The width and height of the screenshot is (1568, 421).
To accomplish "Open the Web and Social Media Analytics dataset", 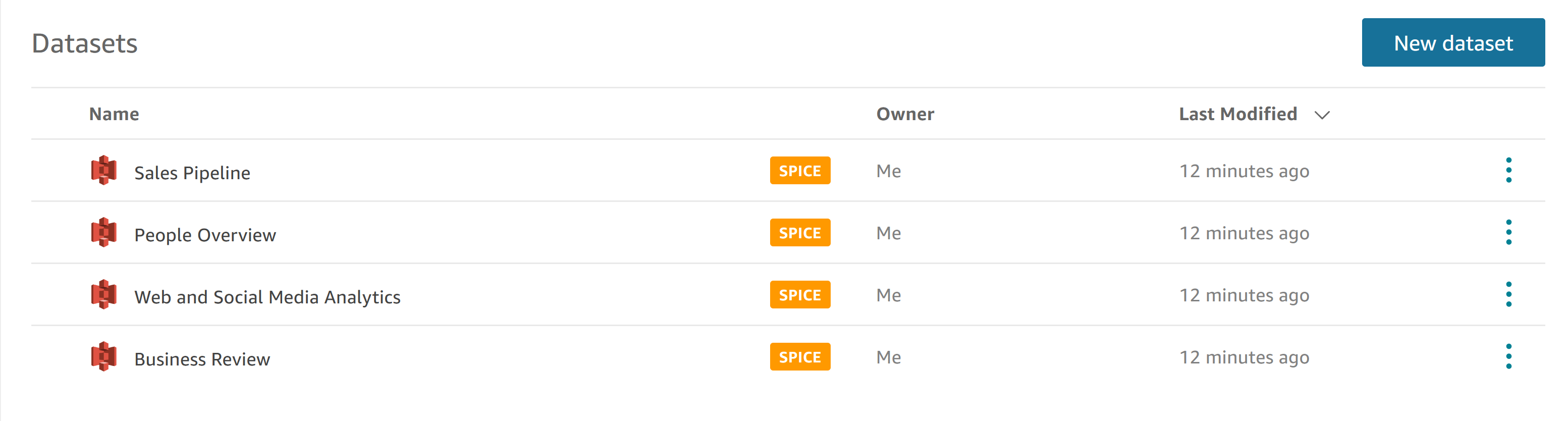I will tap(267, 297).
